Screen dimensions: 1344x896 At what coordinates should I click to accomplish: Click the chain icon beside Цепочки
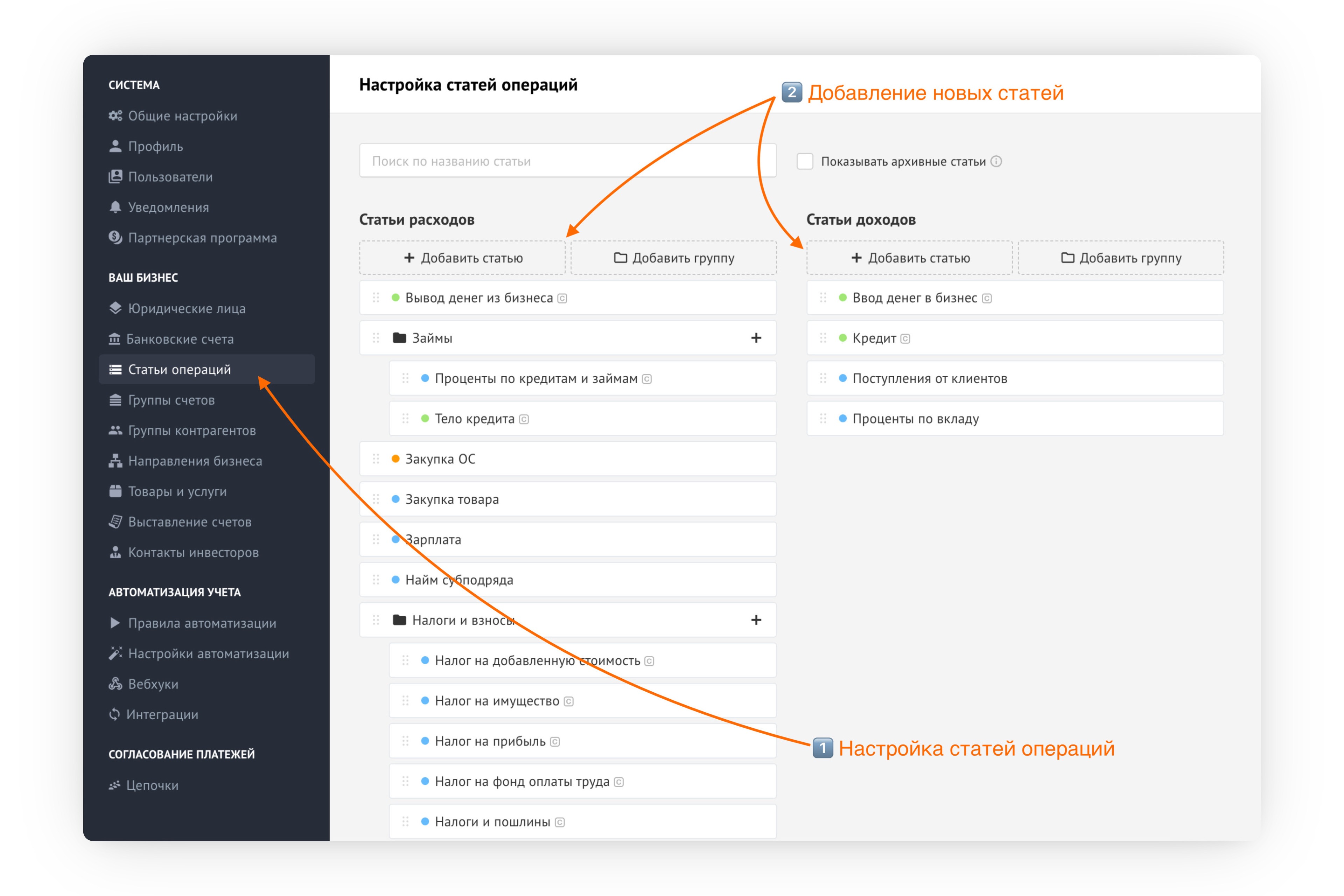[114, 785]
